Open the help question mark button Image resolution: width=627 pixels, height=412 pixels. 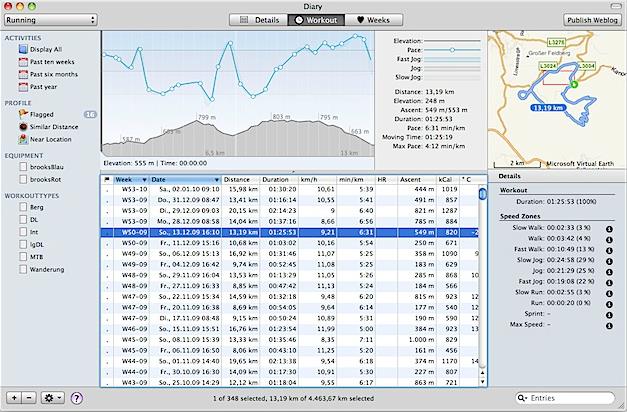76,398
